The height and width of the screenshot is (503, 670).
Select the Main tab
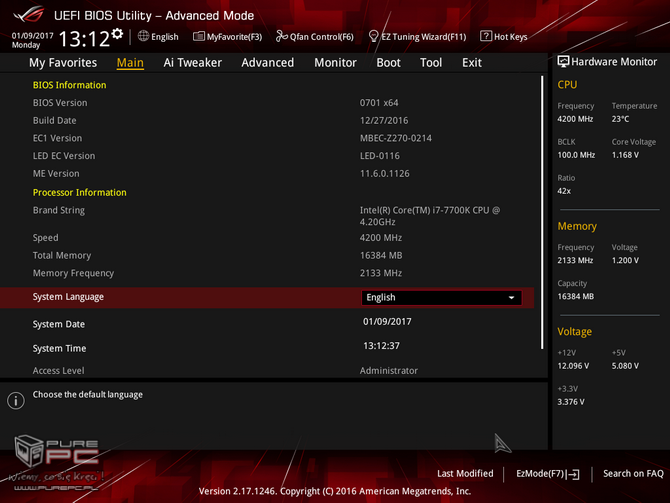(130, 63)
